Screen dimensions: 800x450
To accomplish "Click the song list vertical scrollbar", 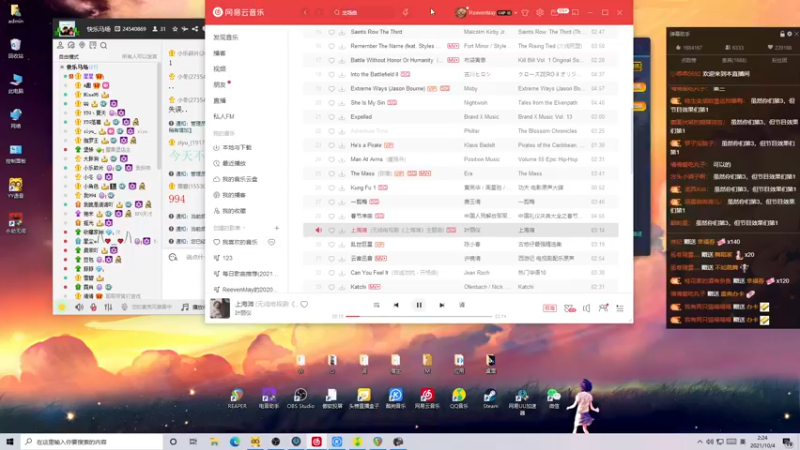I will 631,140.
